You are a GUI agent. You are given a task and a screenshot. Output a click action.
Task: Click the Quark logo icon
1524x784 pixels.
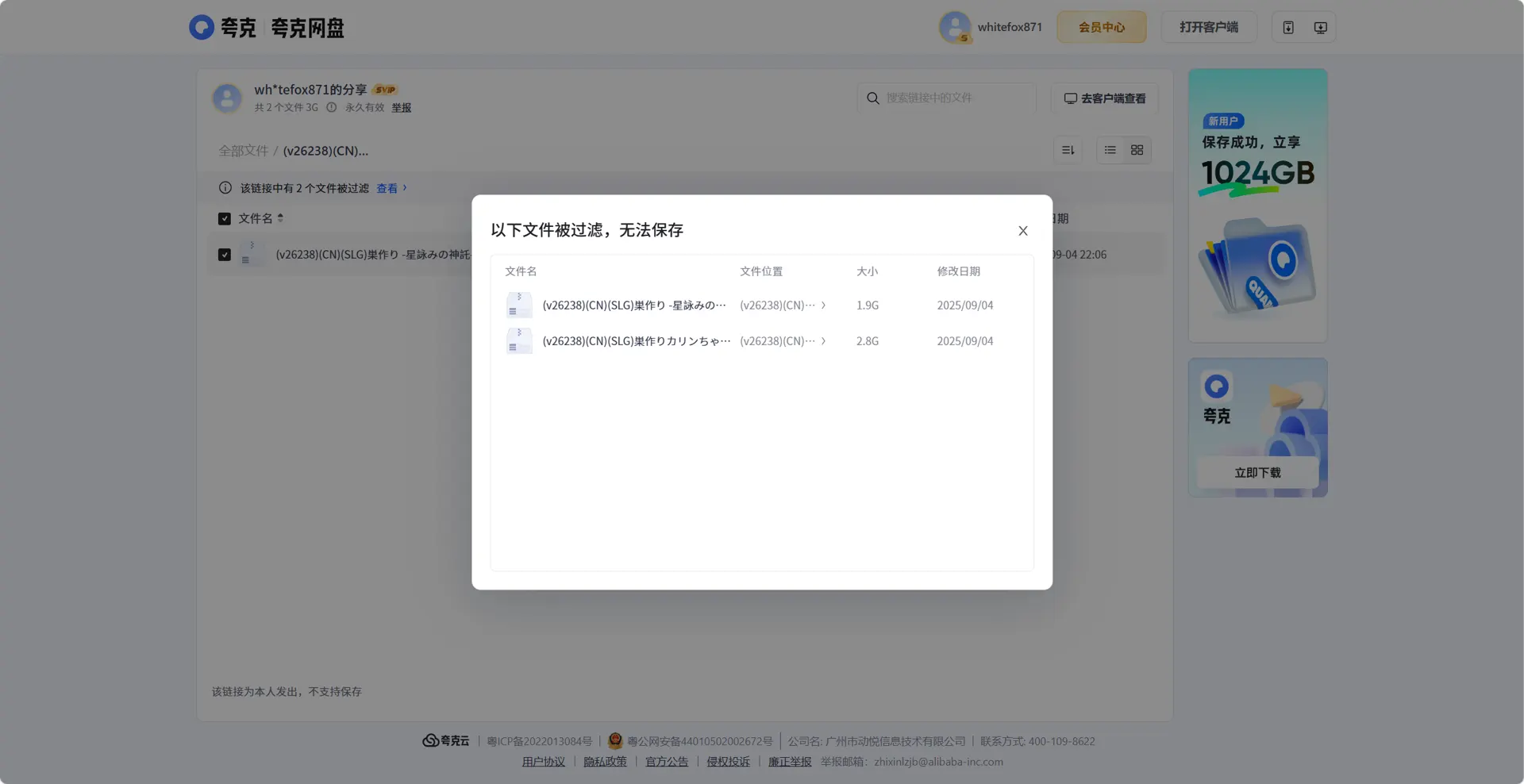(202, 28)
